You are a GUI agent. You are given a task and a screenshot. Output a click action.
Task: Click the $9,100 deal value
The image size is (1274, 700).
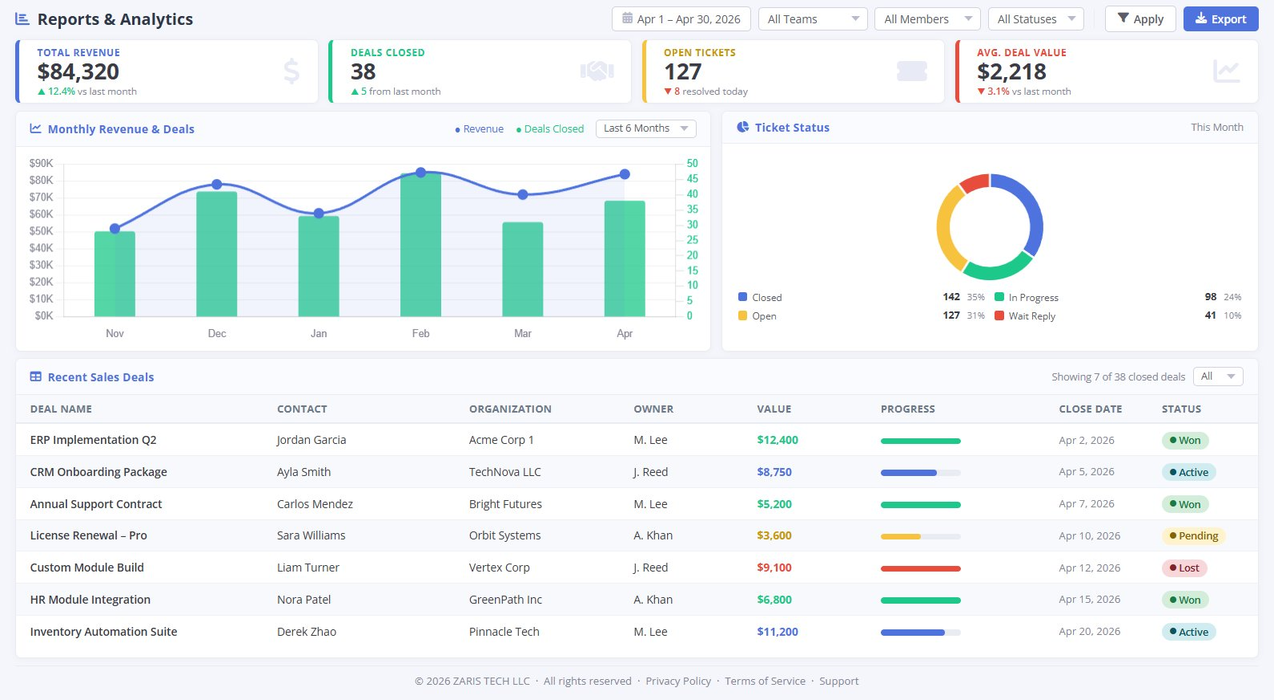(774, 568)
